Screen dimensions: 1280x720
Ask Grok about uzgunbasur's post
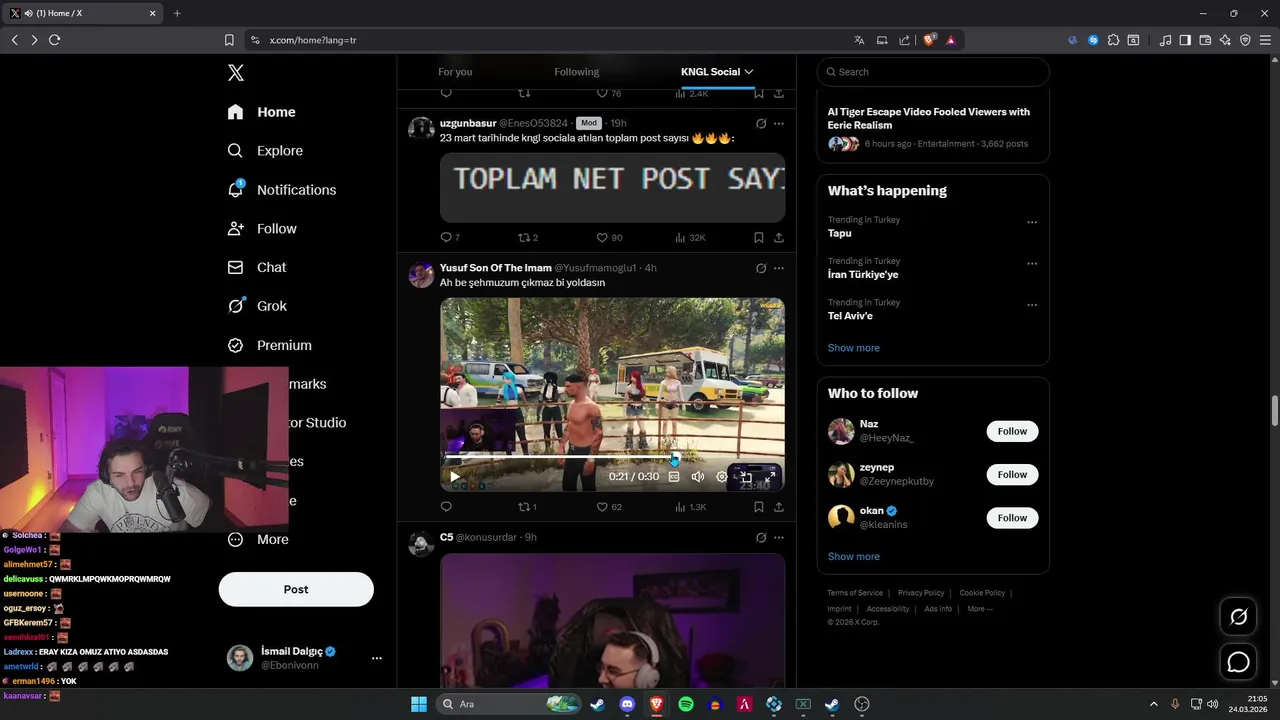761,124
